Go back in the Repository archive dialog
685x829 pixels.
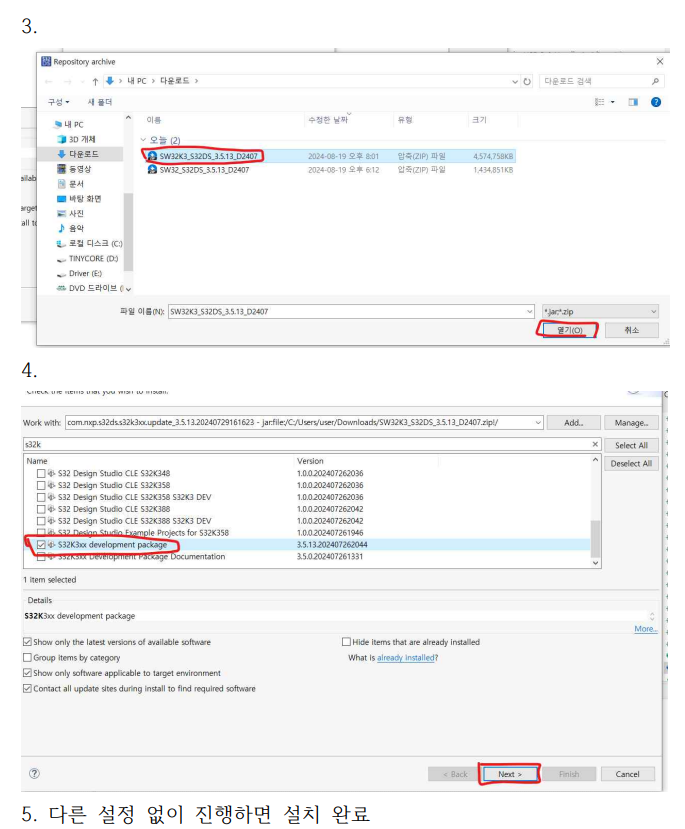(49, 81)
